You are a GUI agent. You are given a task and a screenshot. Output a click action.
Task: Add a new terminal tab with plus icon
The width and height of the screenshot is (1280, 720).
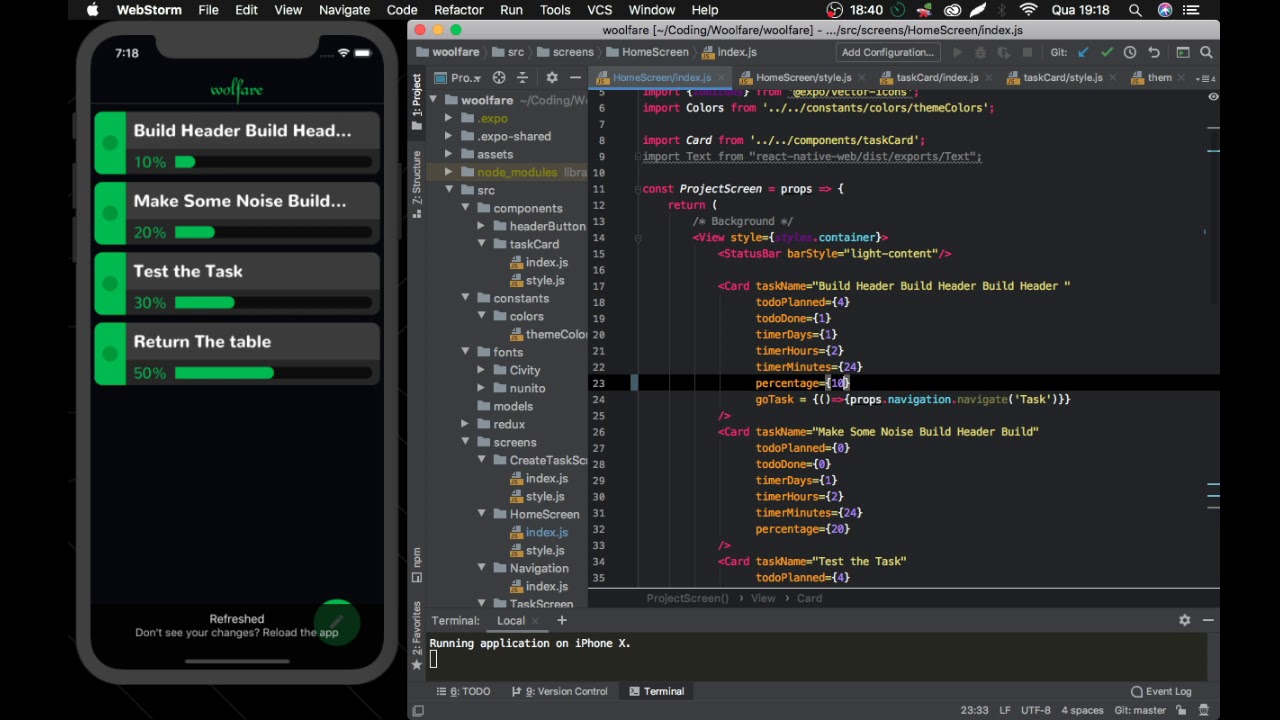point(561,620)
